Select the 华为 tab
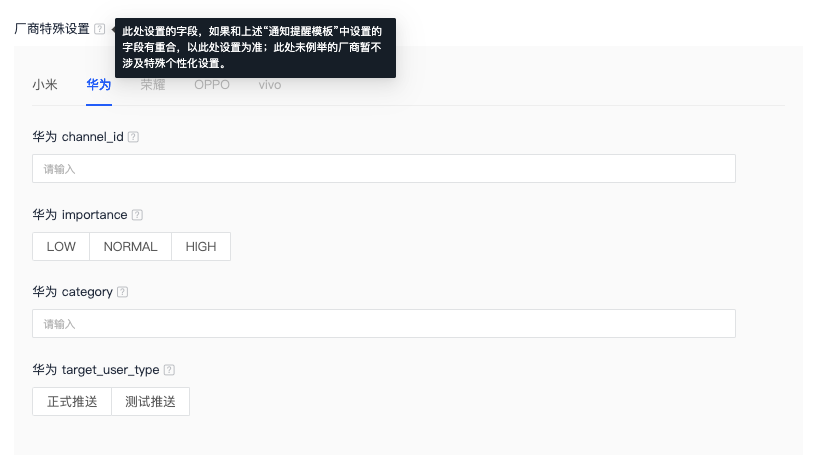826x473 pixels. [99, 85]
